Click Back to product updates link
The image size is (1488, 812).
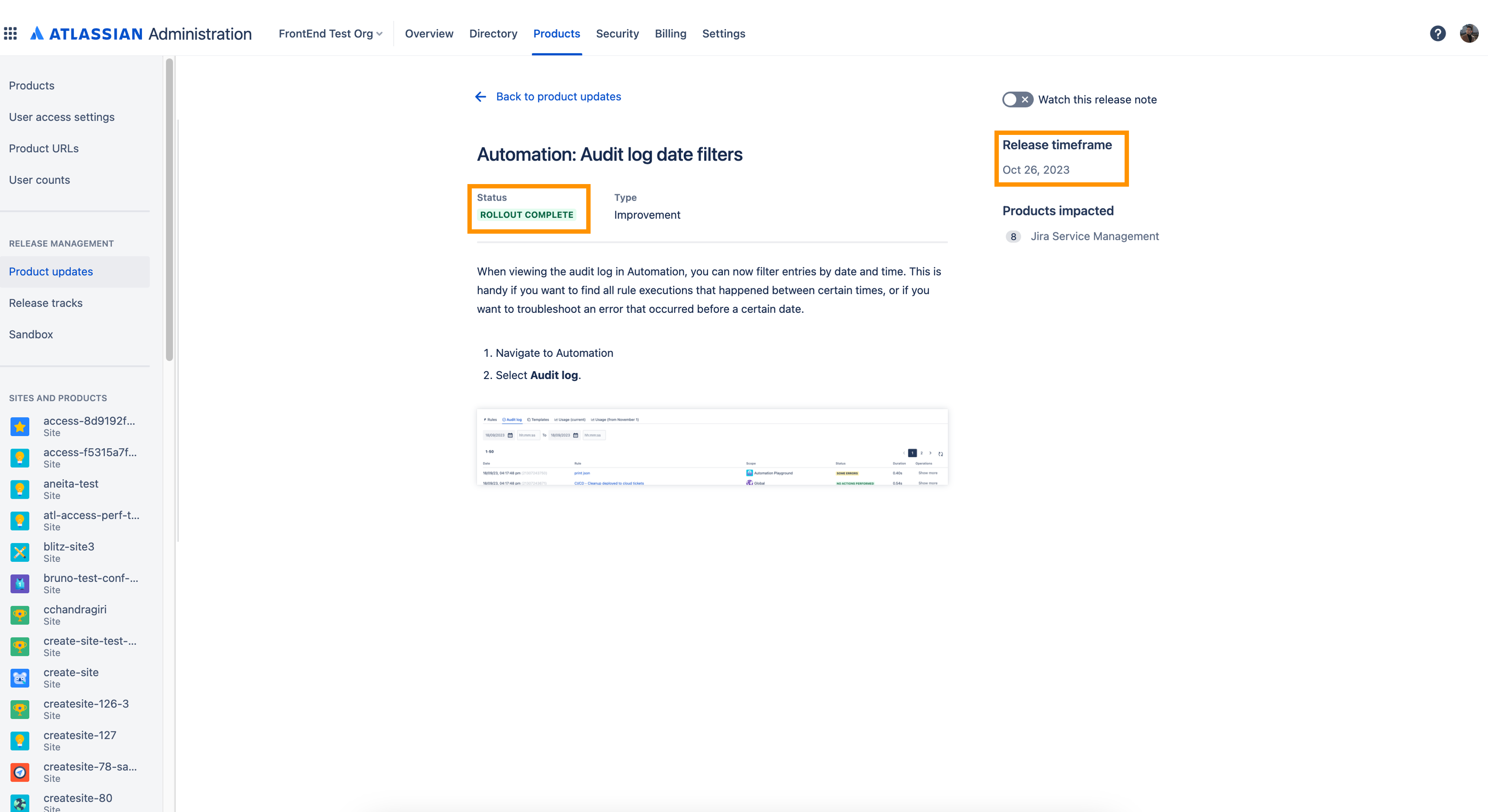point(558,97)
